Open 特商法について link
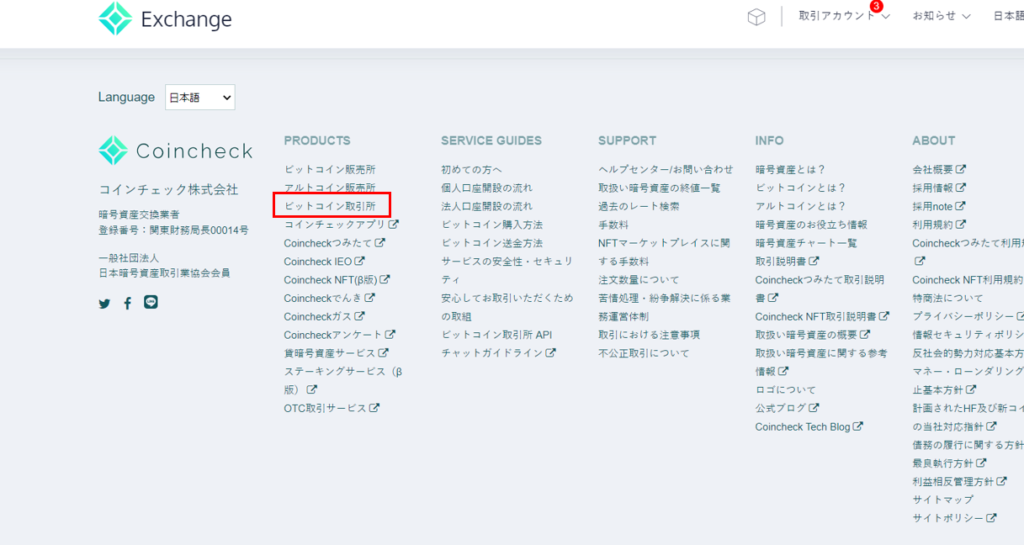 pos(948,298)
